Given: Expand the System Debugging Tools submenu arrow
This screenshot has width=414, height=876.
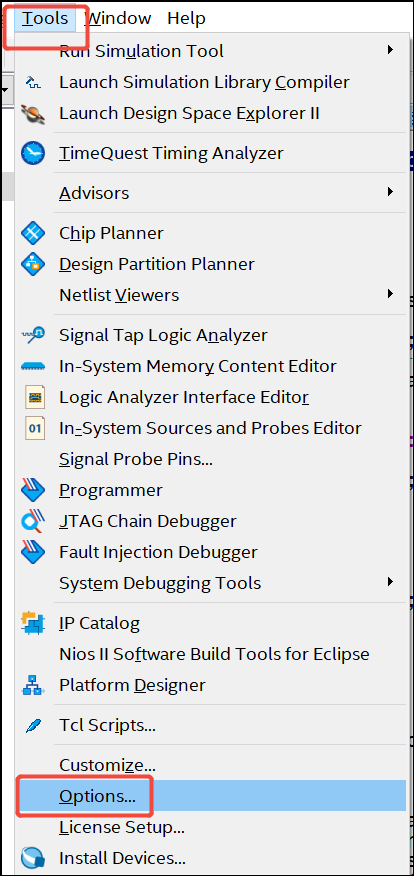Looking at the screenshot, I should point(391,582).
